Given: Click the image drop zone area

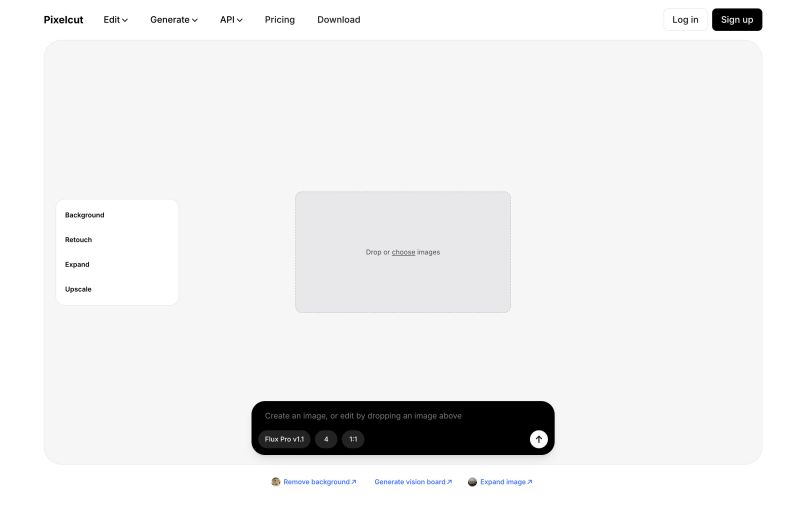Looking at the screenshot, I should coord(403,252).
